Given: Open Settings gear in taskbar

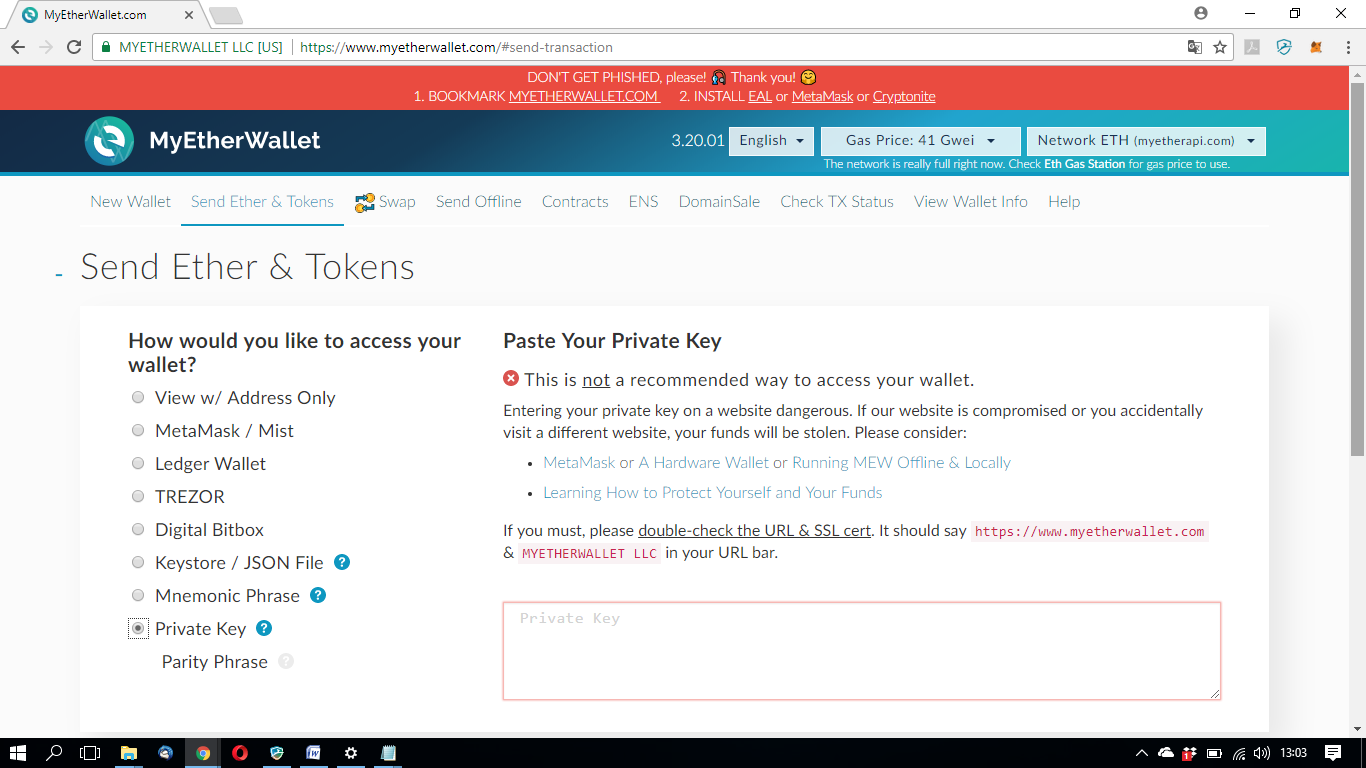Looking at the screenshot, I should 351,753.
